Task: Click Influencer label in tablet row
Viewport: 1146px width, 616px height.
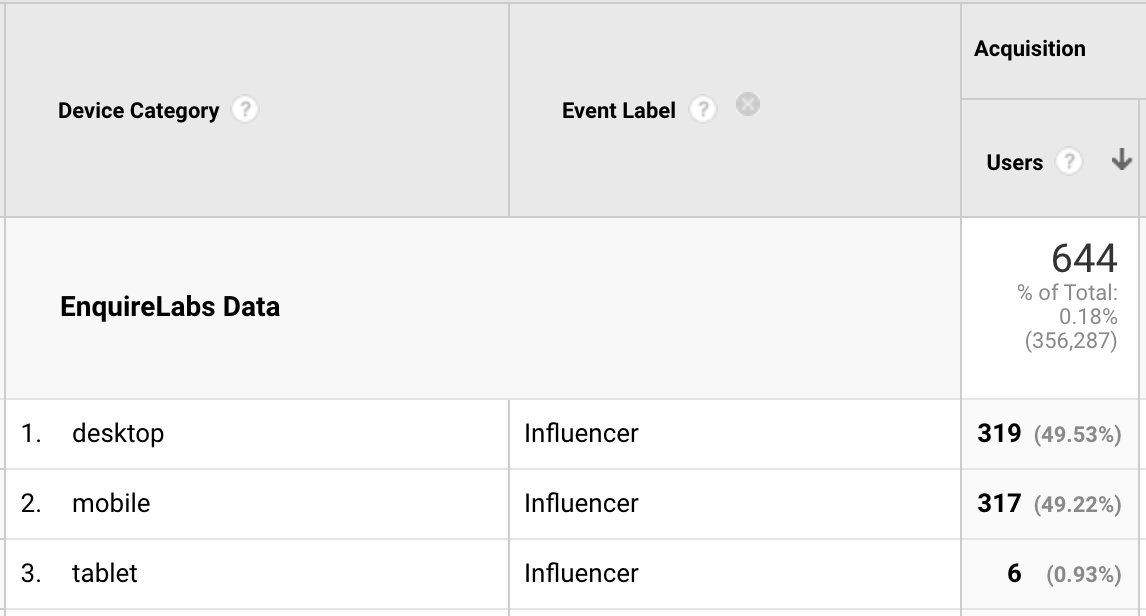Action: [581, 573]
